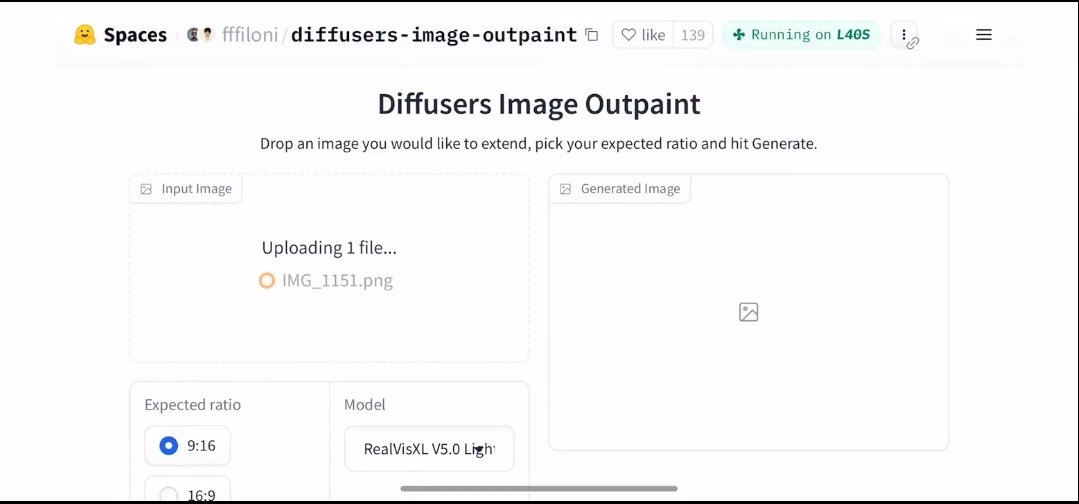1079x504 pixels.
Task: Click the Diffusers Image Outpaint heading
Action: pos(539,104)
